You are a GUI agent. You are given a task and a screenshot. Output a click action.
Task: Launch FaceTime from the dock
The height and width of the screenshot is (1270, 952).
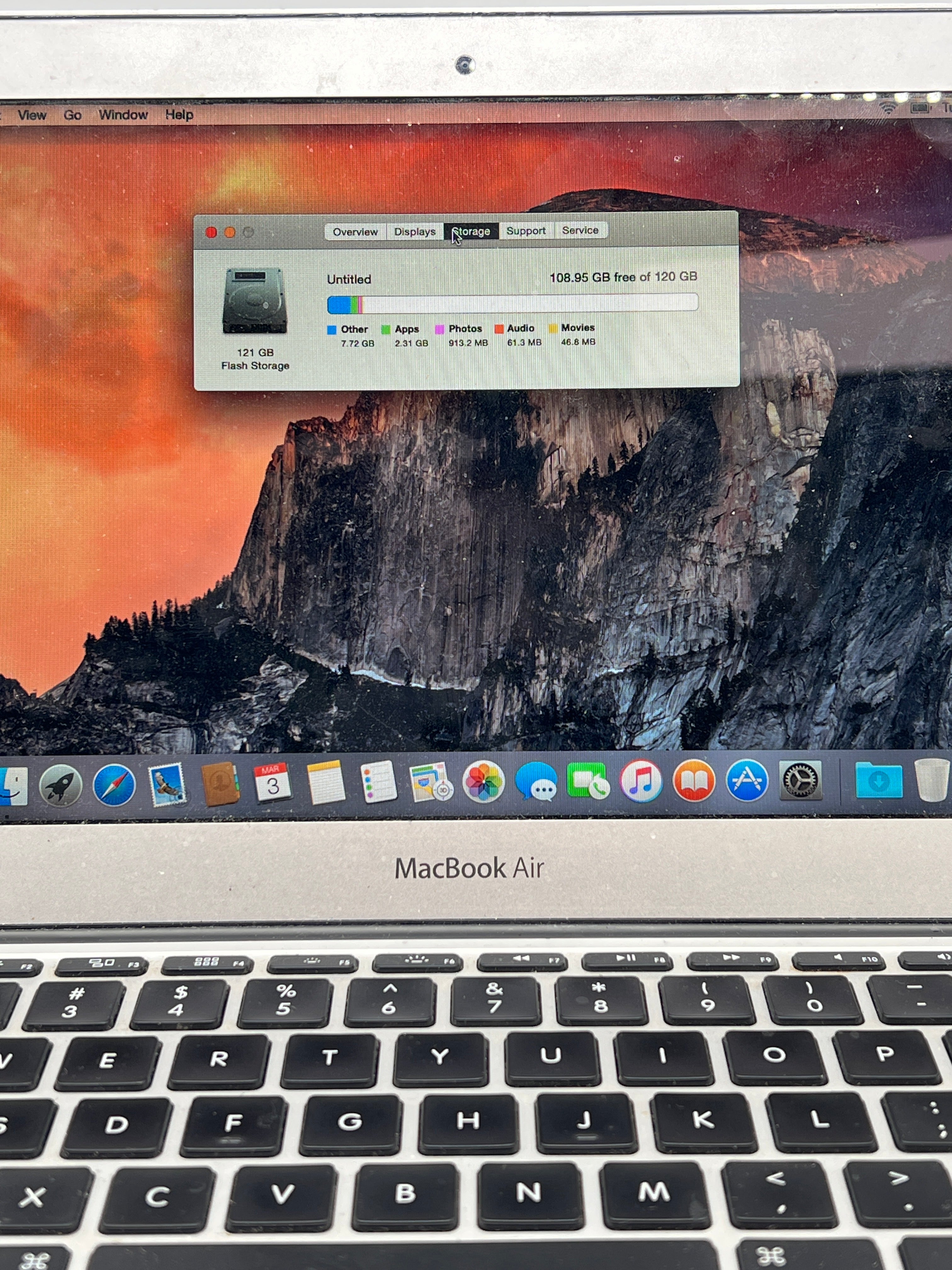(x=588, y=781)
